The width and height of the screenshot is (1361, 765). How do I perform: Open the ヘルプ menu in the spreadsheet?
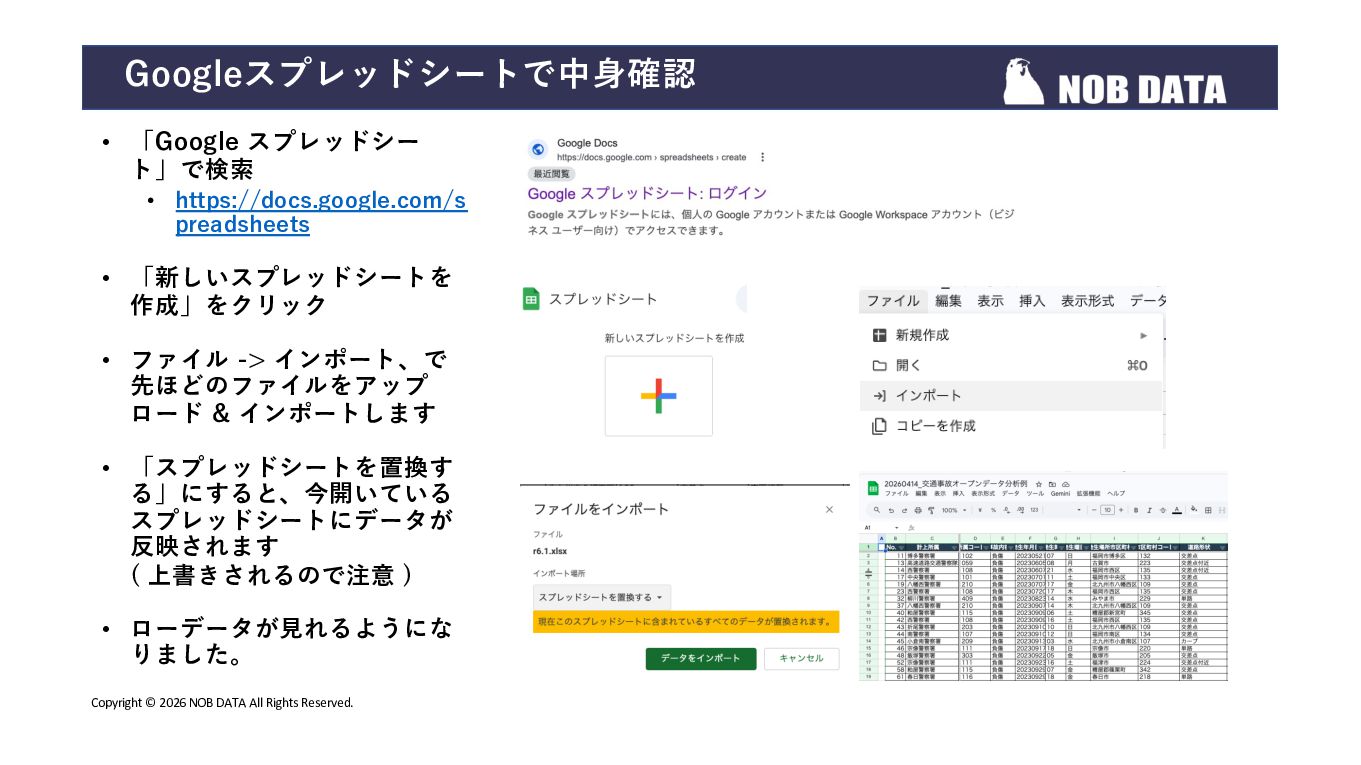[x=1116, y=494]
